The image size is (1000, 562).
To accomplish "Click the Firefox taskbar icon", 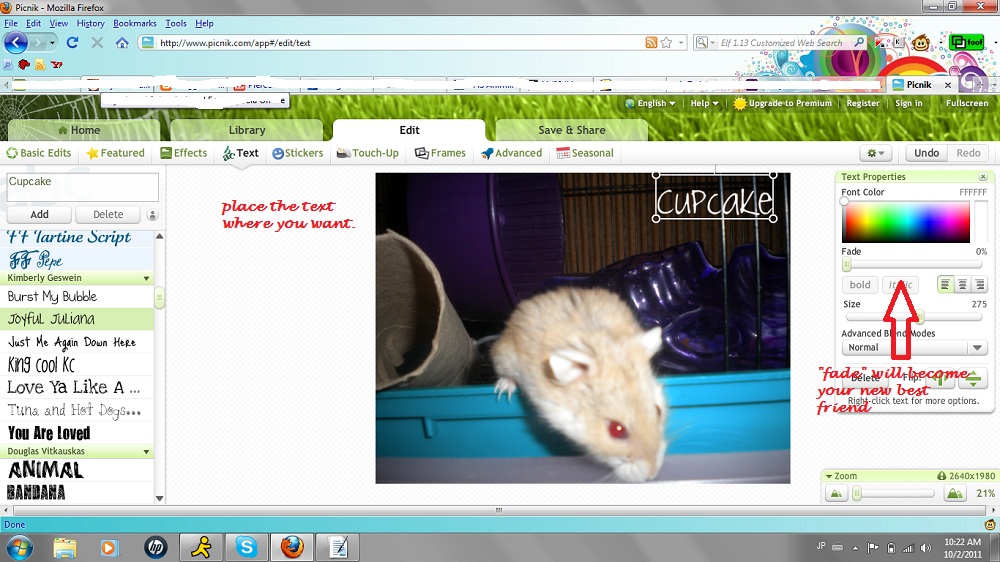I will 292,547.
